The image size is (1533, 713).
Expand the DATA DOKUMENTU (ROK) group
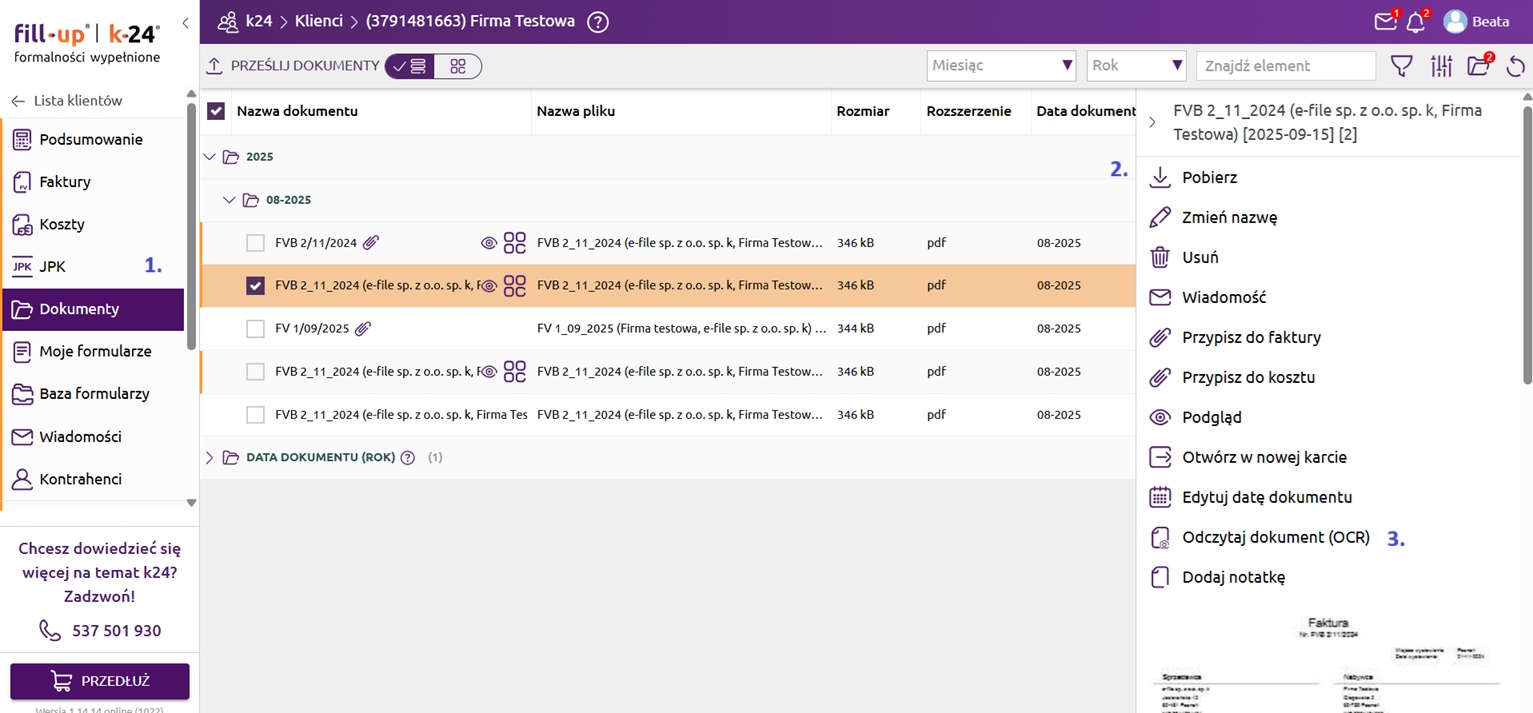pyautogui.click(x=209, y=458)
